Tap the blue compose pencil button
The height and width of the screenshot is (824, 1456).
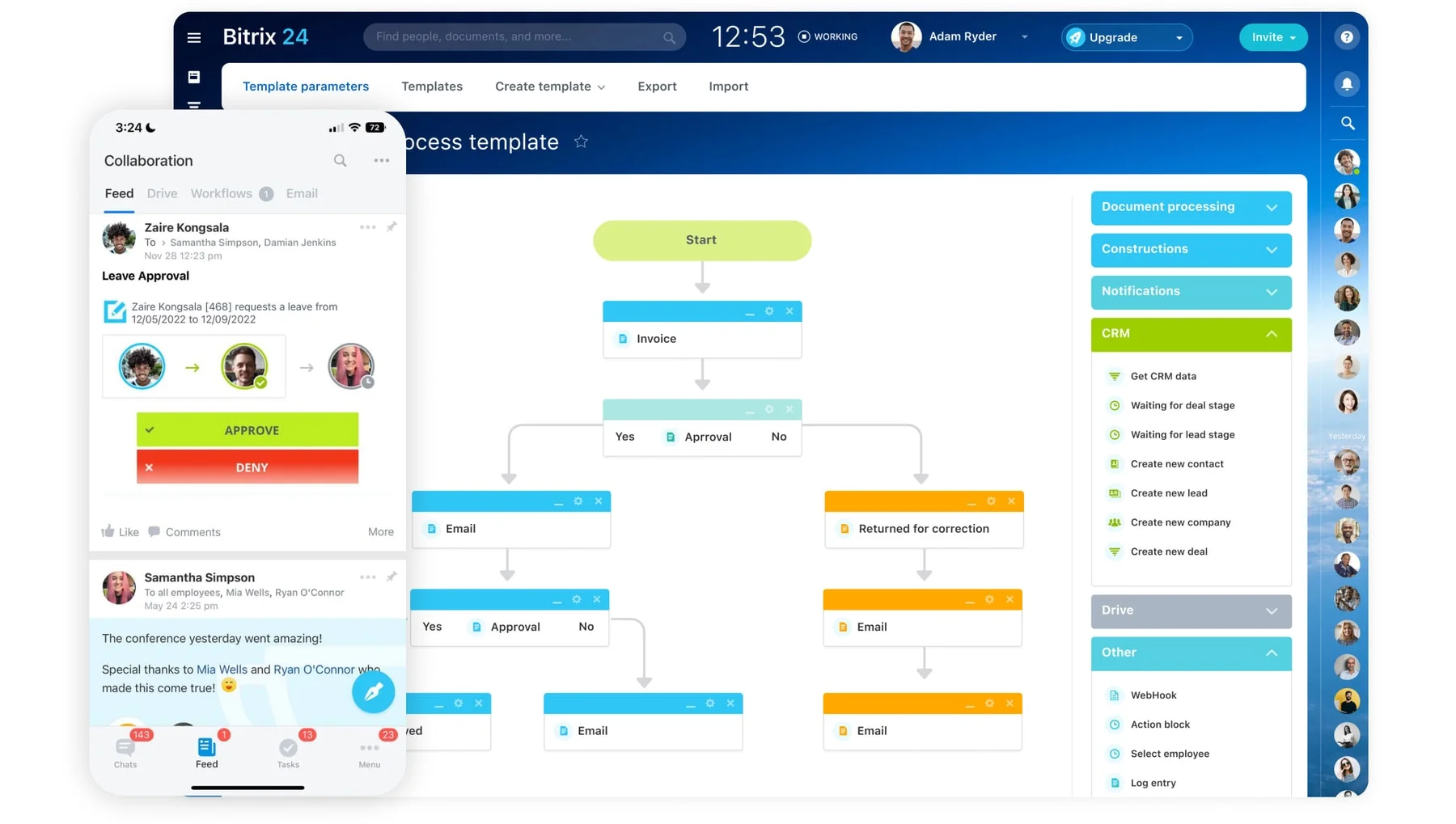tap(373, 692)
